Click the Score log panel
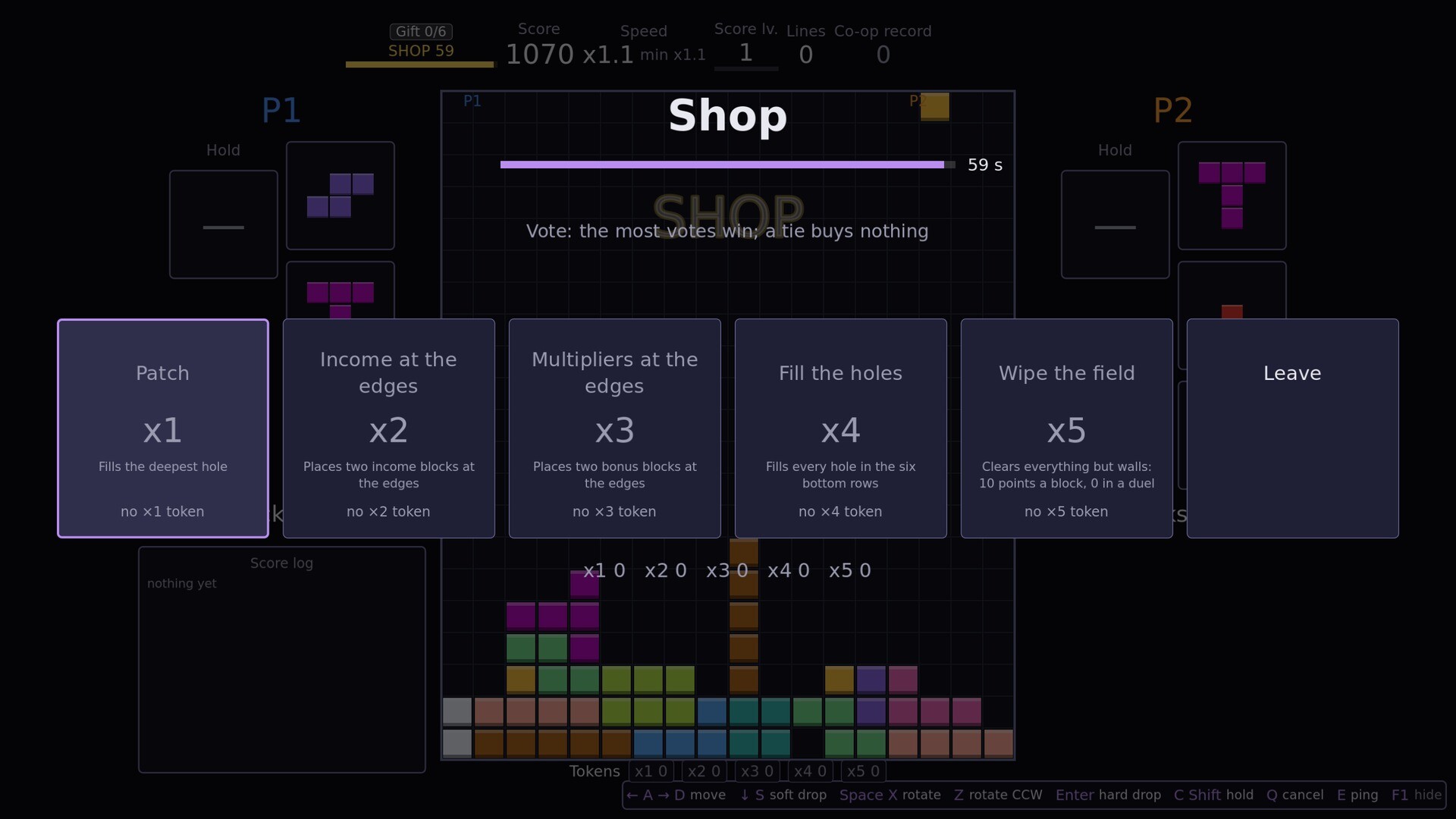This screenshot has width=1456, height=819. pos(282,660)
